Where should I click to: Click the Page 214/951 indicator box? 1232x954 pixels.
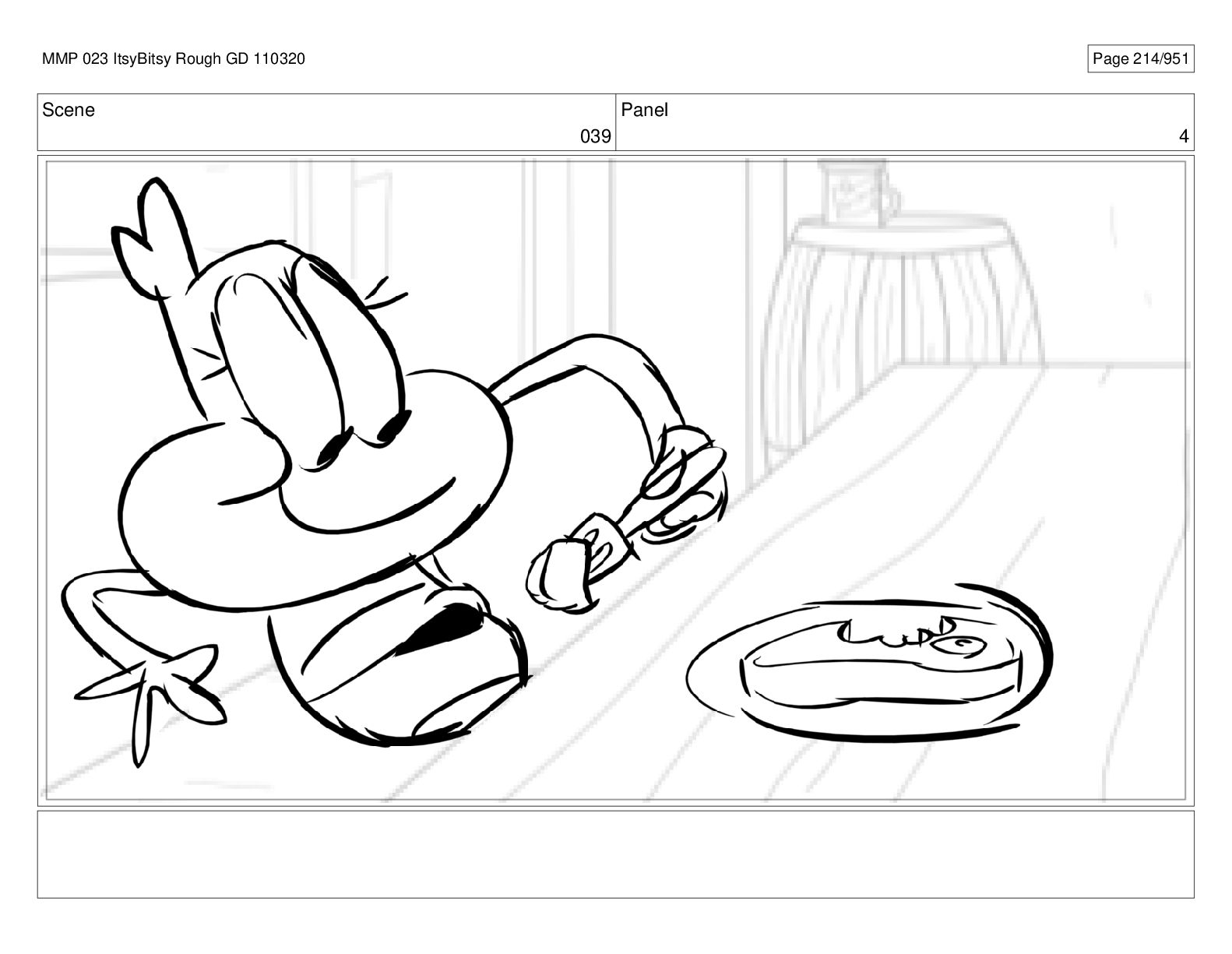pyautogui.click(x=1140, y=59)
